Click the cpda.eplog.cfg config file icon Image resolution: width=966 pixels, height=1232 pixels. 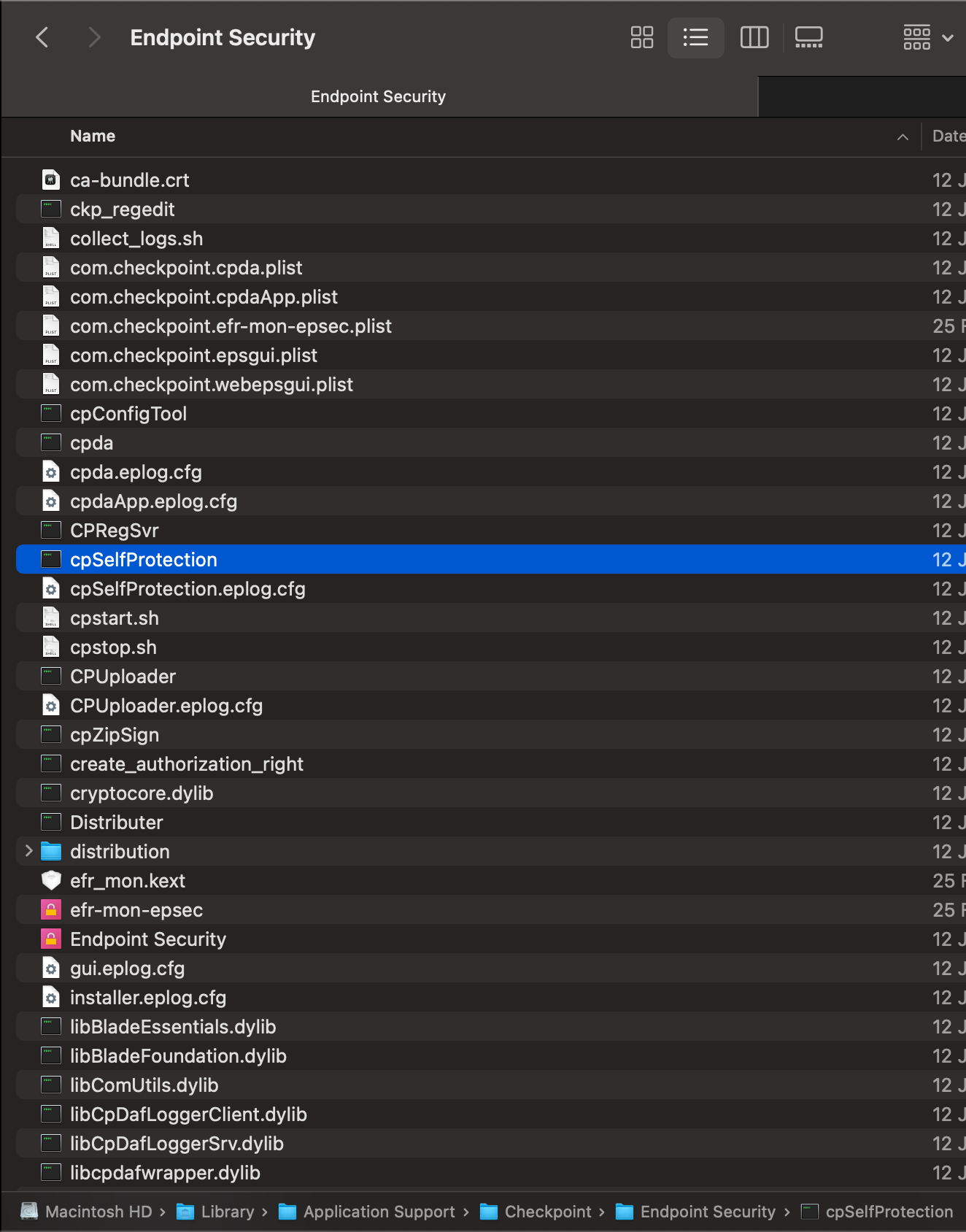51,471
